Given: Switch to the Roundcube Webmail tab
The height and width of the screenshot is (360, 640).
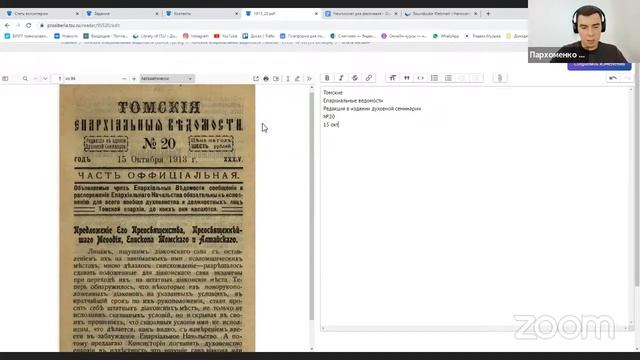Looking at the screenshot, I should pos(440,13).
